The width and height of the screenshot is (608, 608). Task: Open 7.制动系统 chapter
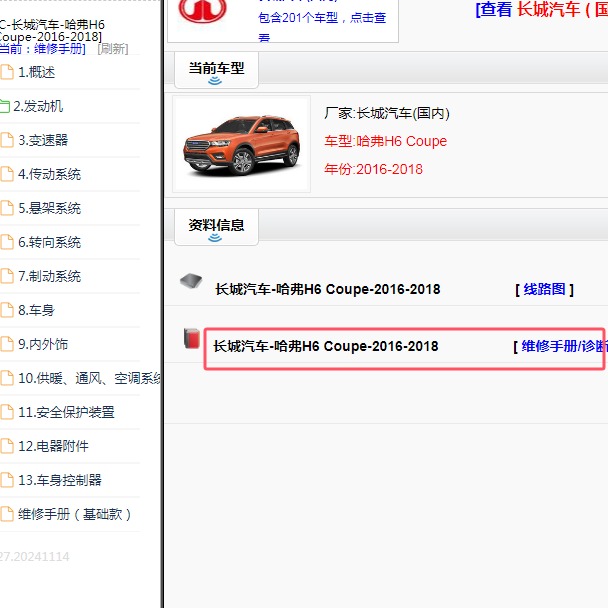(x=50, y=276)
